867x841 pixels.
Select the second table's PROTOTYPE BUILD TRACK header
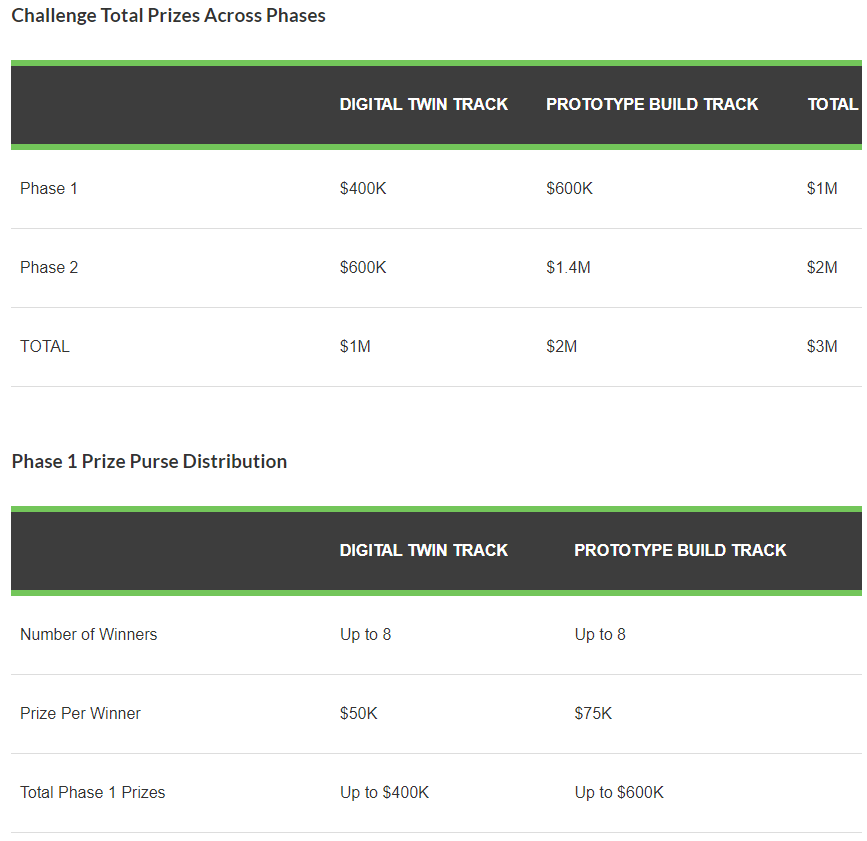pos(680,551)
